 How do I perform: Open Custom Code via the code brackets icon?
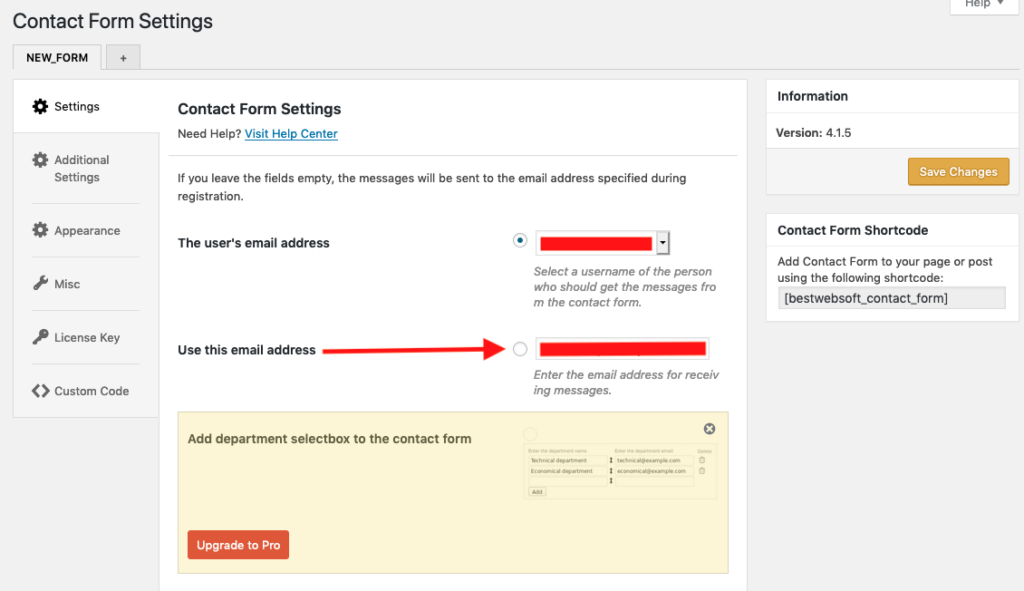(x=41, y=390)
